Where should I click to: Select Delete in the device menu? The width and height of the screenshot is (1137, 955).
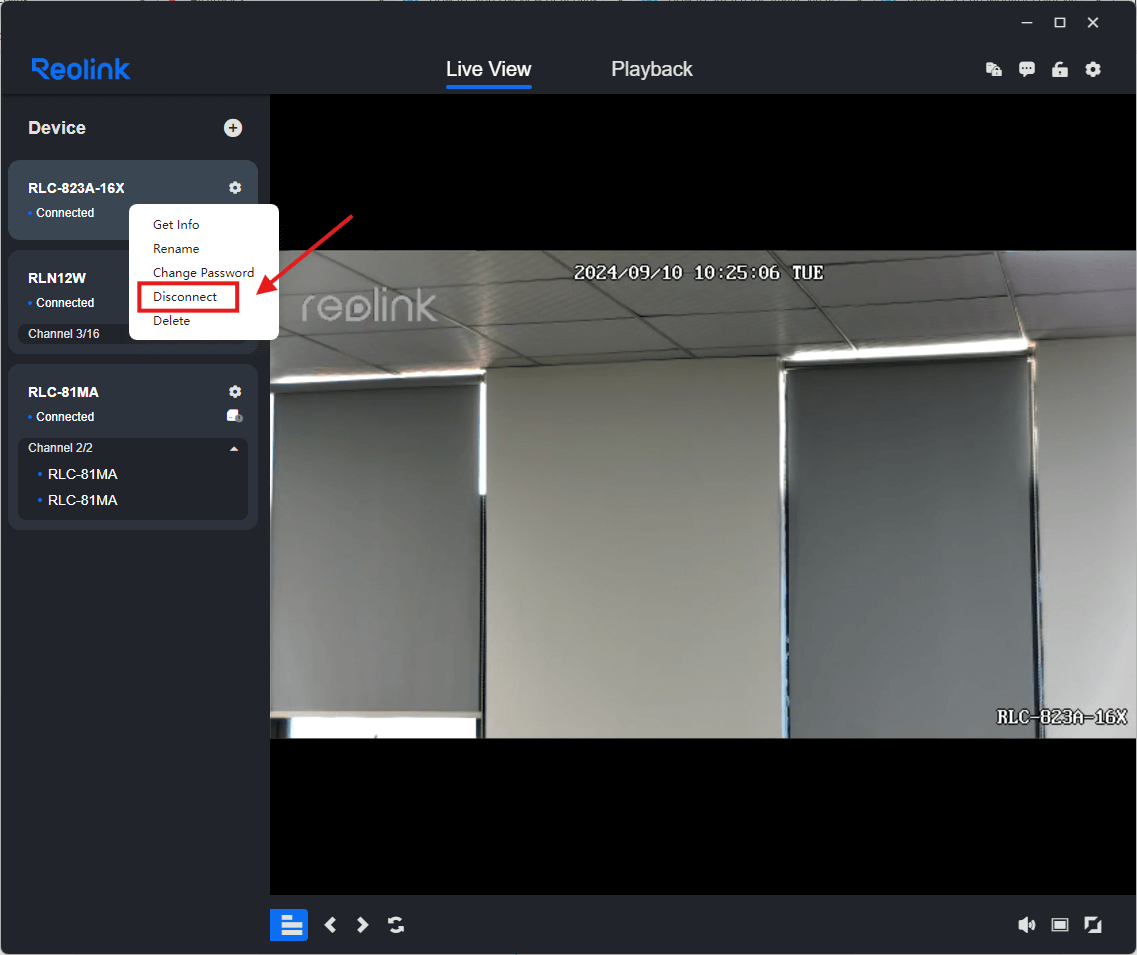[171, 321]
